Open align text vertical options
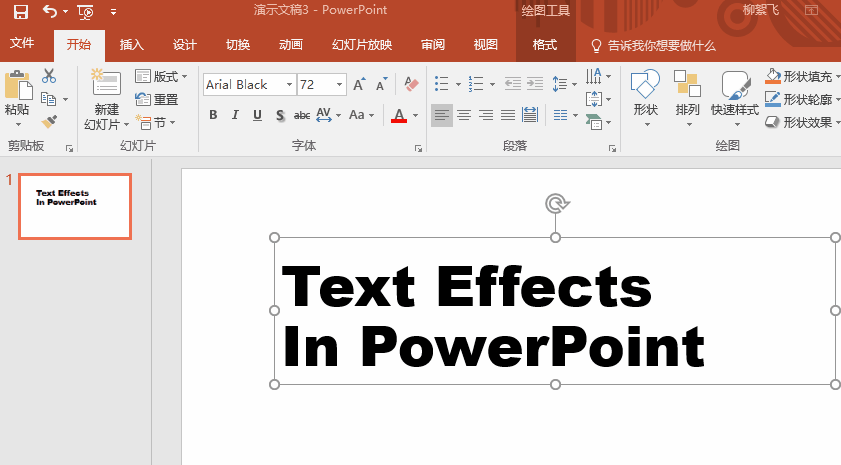The width and height of the screenshot is (841, 465). click(x=598, y=99)
